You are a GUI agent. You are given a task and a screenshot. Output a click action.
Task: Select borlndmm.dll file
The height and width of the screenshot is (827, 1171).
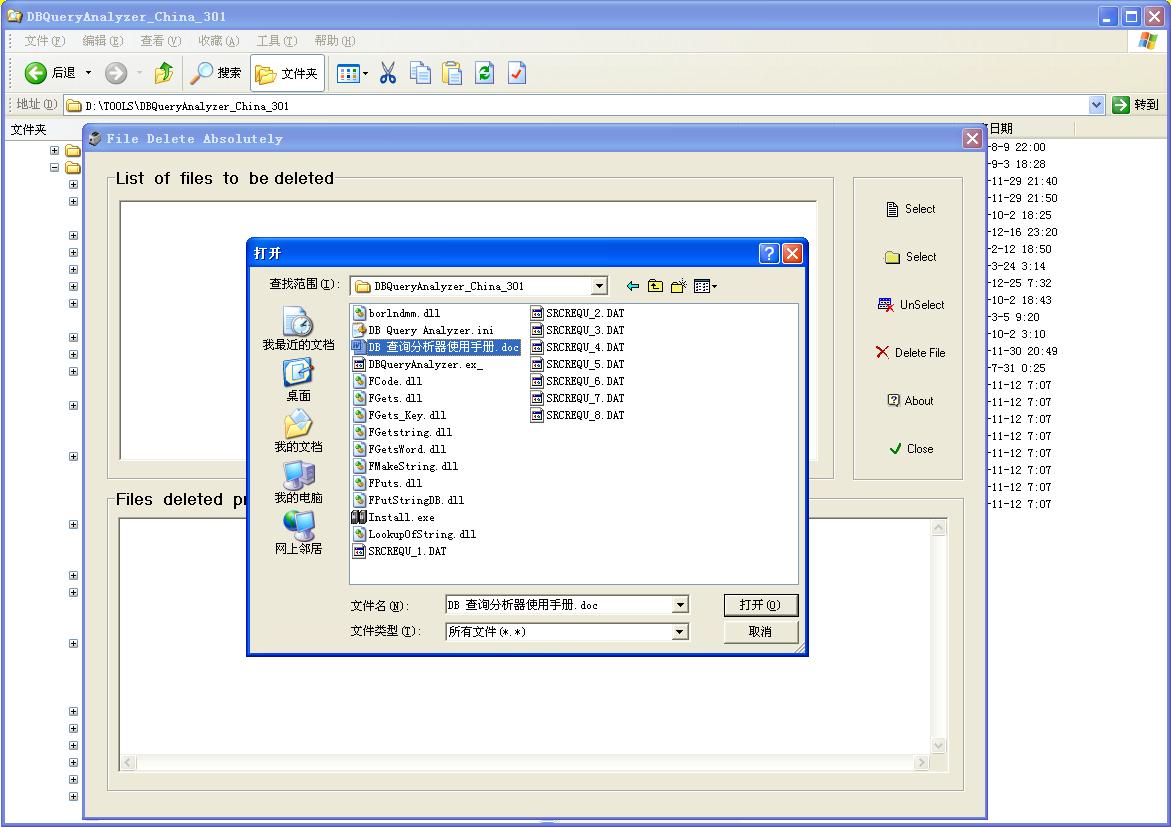397,313
